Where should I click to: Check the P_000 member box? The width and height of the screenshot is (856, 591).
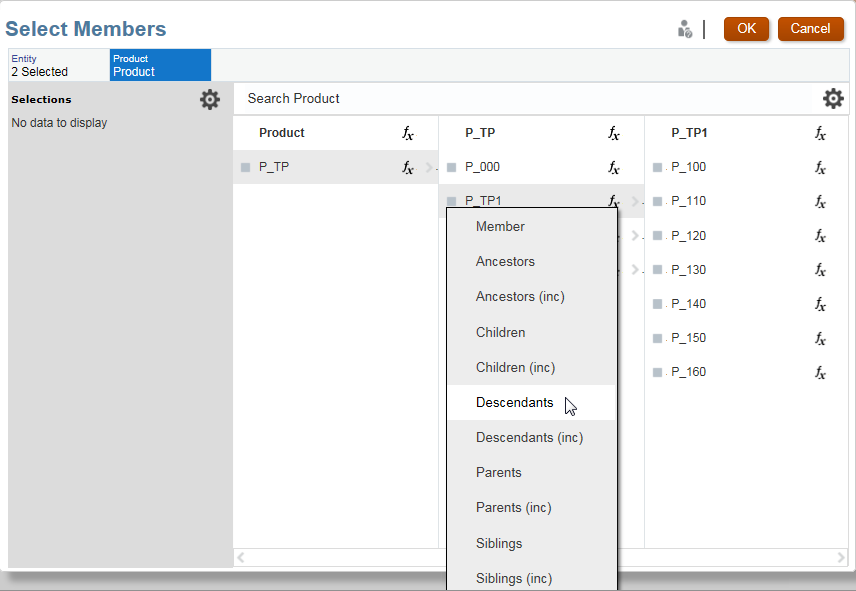[x=451, y=167]
